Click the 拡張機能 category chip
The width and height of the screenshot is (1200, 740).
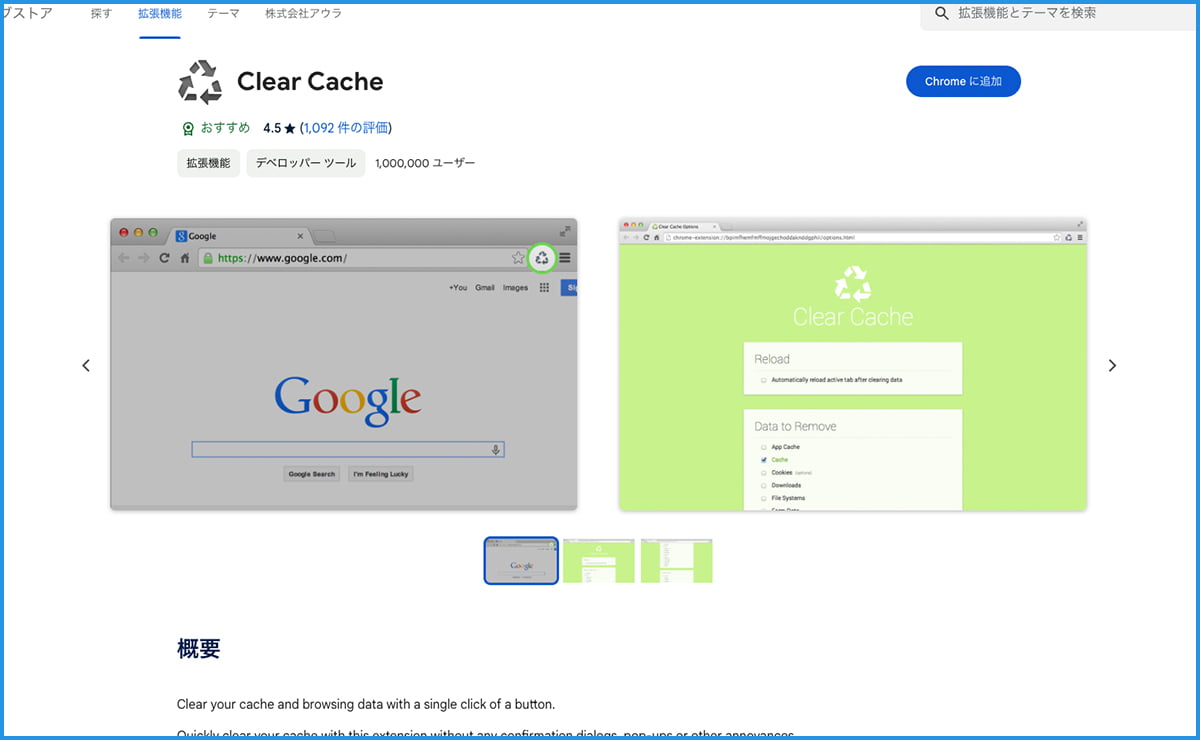click(208, 163)
